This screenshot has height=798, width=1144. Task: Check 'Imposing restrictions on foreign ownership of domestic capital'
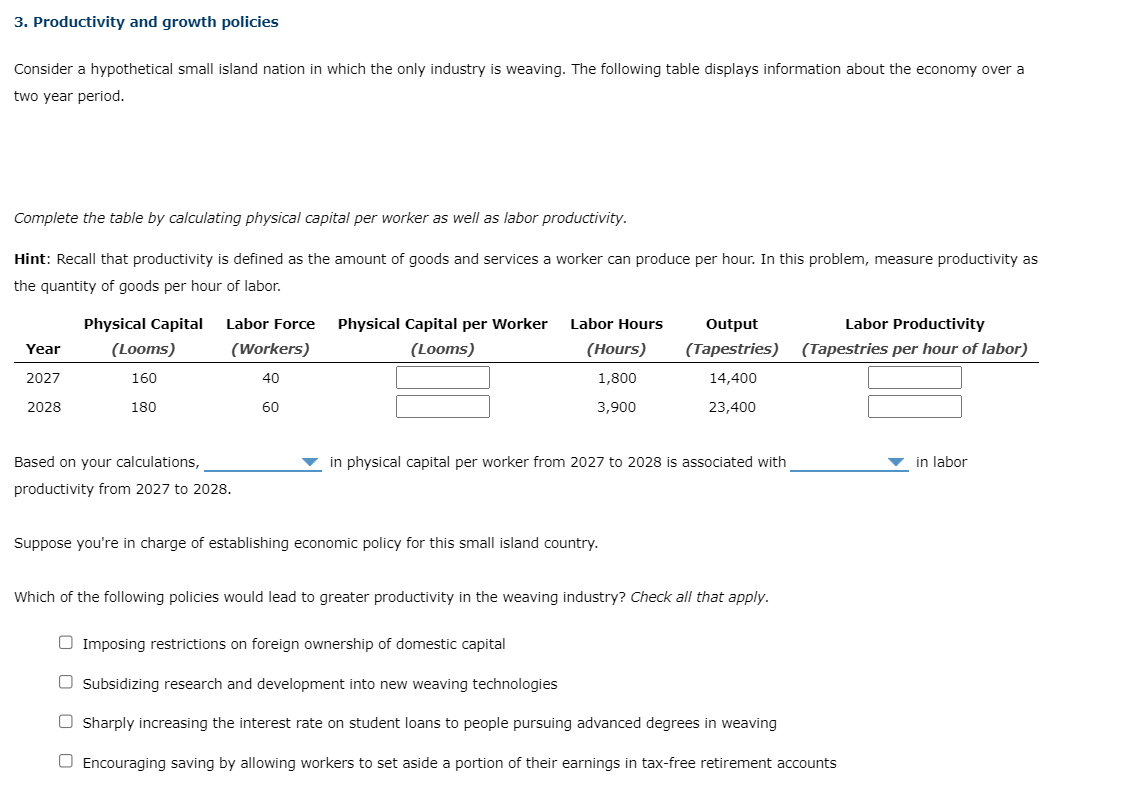pyautogui.click(x=65, y=643)
